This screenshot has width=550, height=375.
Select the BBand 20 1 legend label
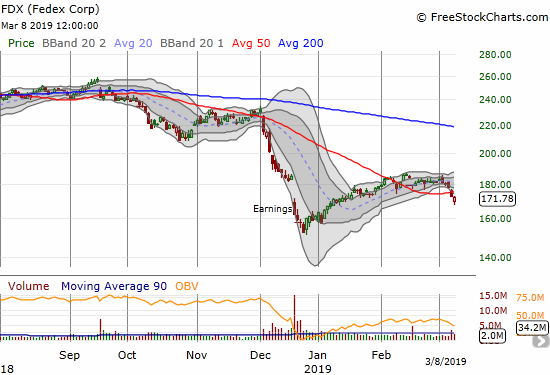click(192, 43)
